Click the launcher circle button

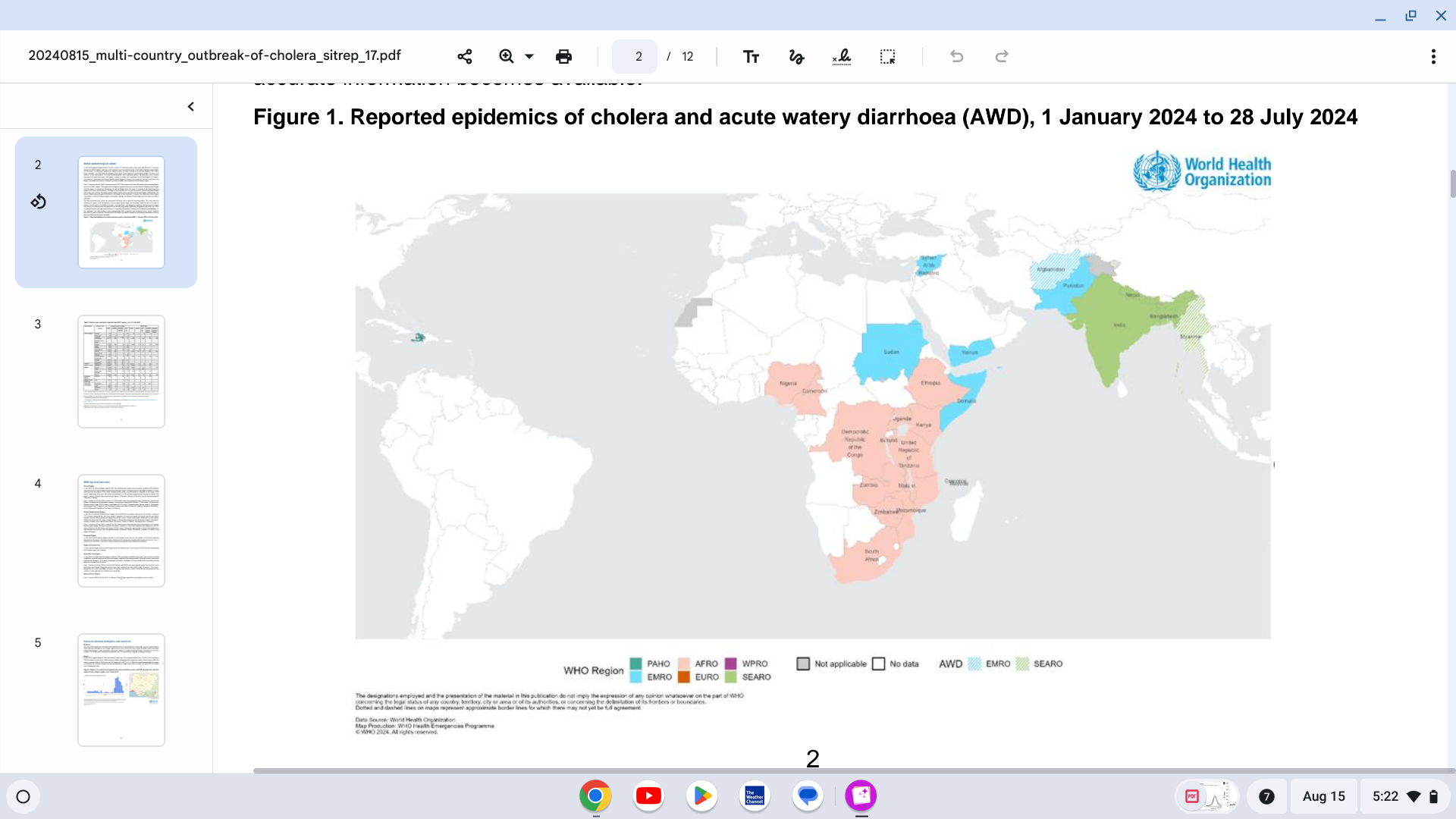[23, 796]
